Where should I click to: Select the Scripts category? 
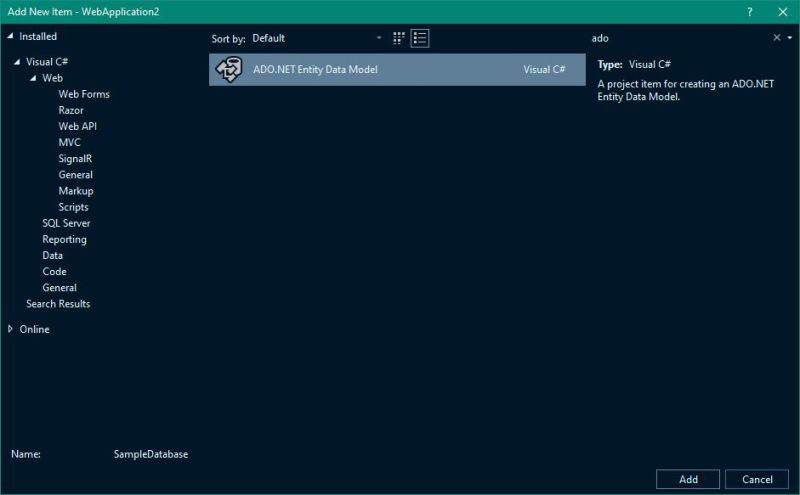point(73,207)
